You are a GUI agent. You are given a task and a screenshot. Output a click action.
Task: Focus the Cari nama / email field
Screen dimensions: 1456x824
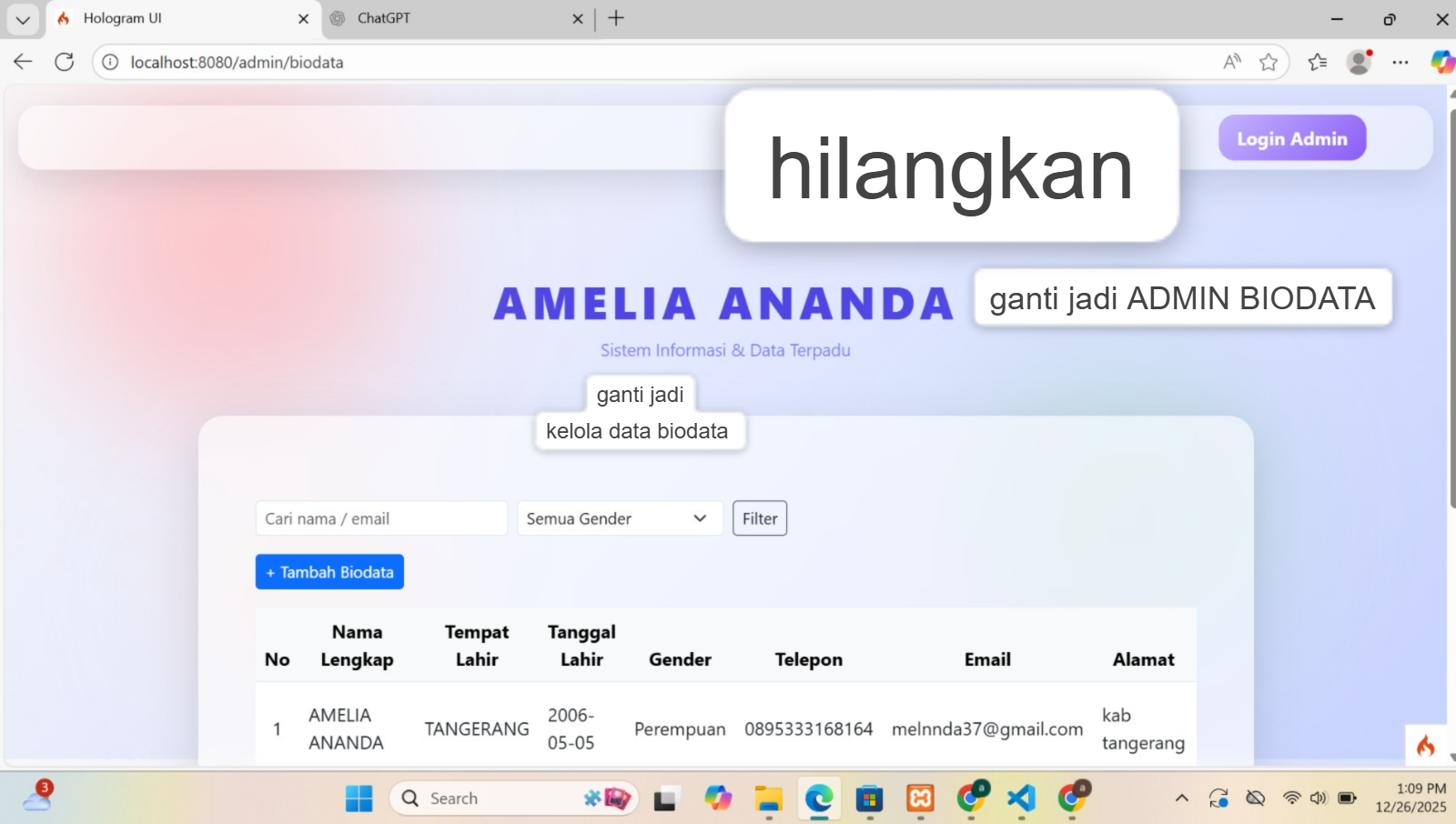[380, 518]
